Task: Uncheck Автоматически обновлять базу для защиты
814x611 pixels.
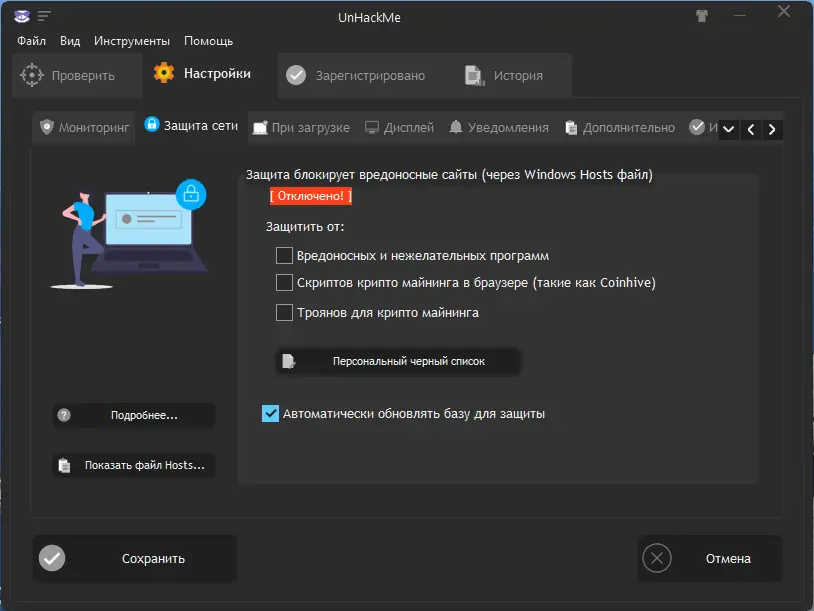Action: [269, 413]
